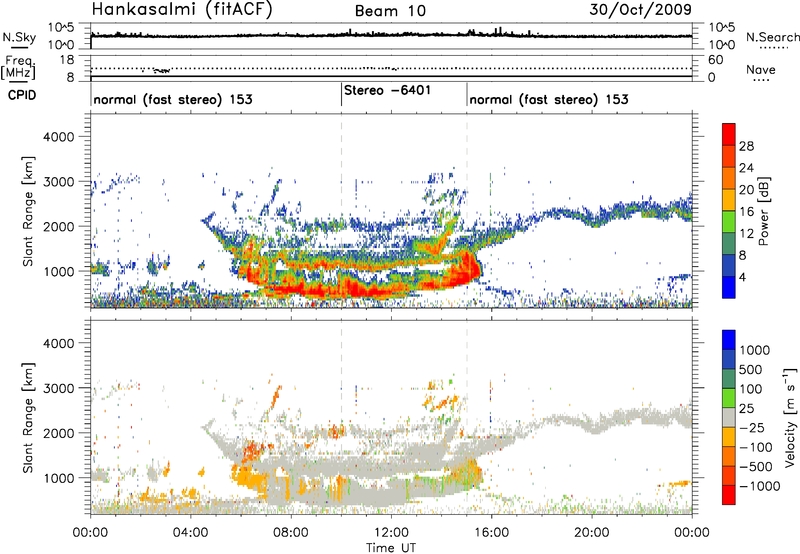
Task: Click the 'N.Sky' legend label
Action: 19,38
